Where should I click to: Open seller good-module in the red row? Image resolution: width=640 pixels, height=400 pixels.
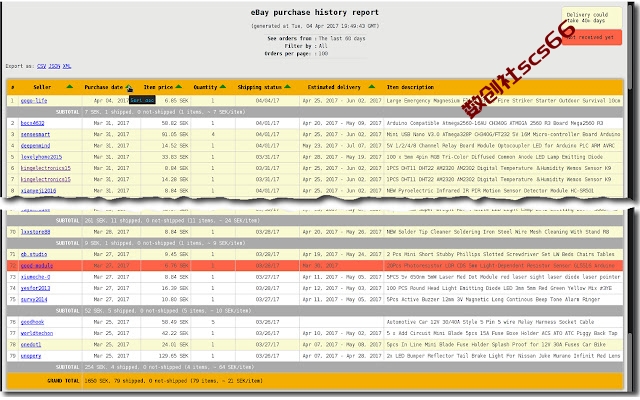click(37, 266)
